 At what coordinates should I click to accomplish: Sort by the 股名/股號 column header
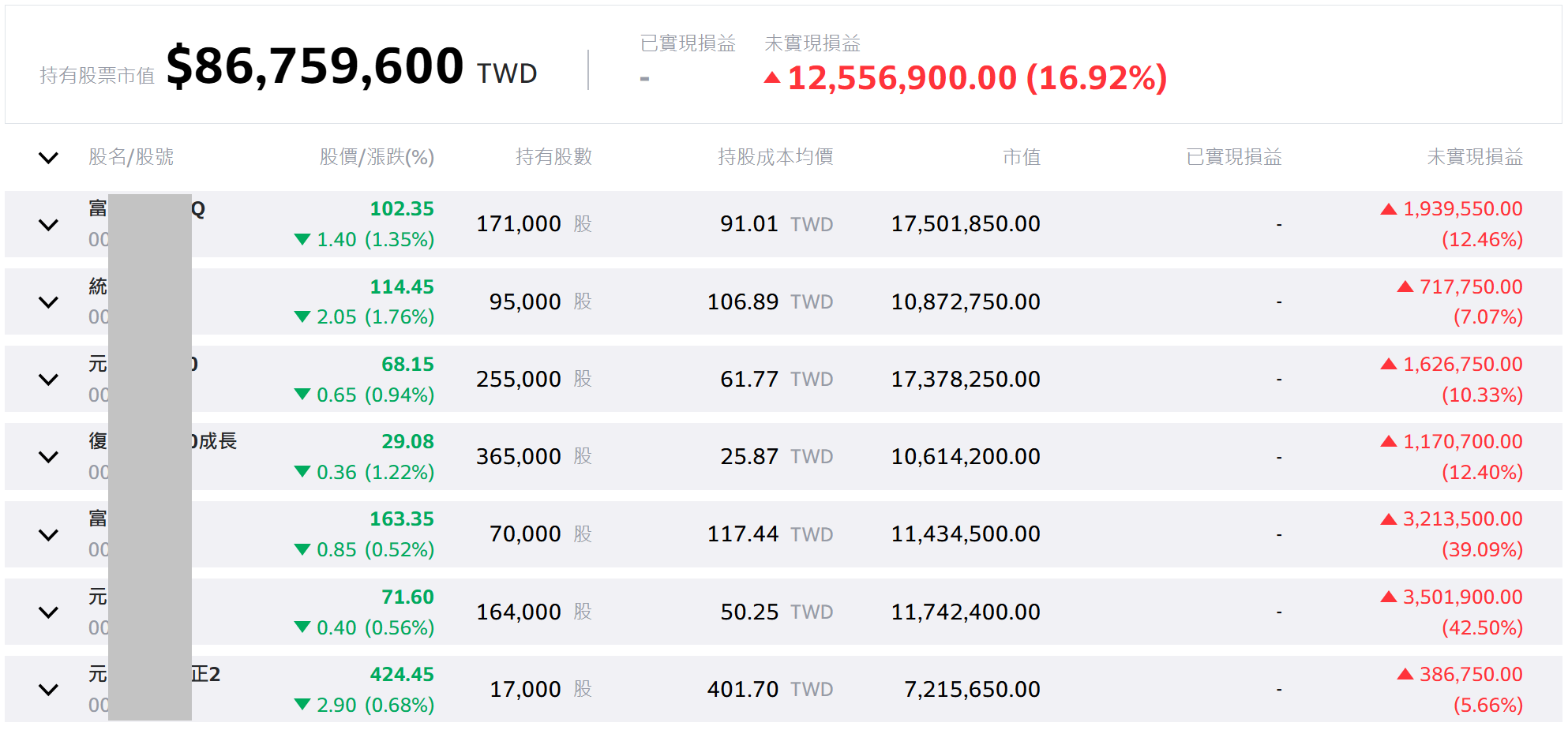tap(131, 157)
